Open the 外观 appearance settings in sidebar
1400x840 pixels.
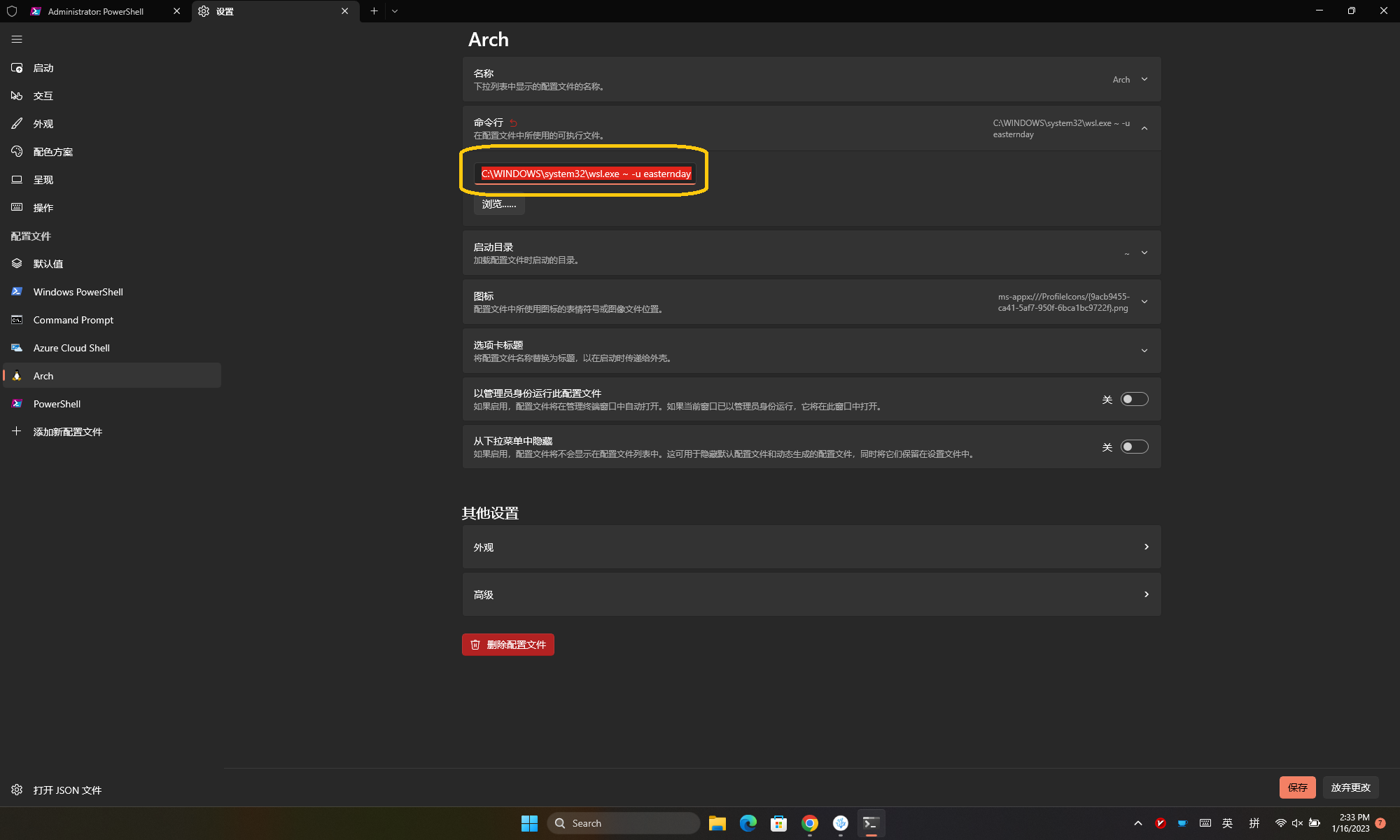tap(112, 124)
